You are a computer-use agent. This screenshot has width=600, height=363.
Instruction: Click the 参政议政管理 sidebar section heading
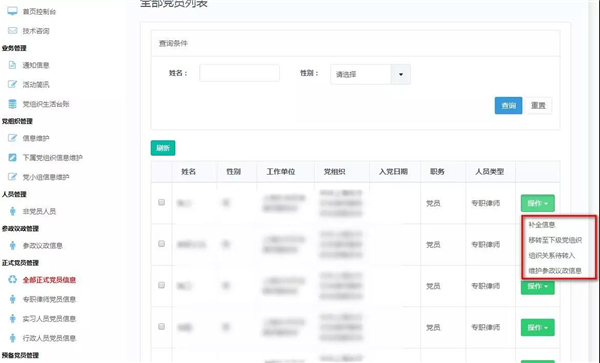(x=20, y=229)
